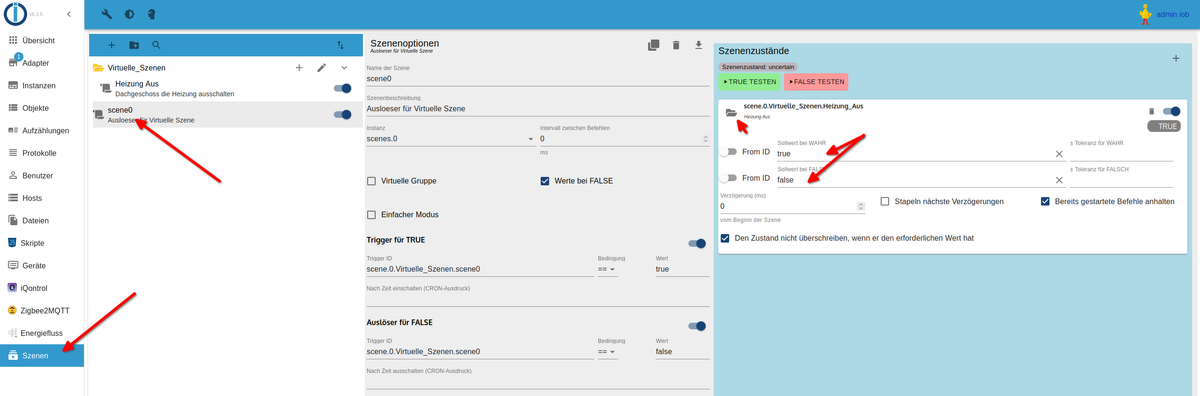Viewport: 1200px width, 396px height.
Task: Toggle the Heizung Aus scene switch
Action: click(x=342, y=88)
